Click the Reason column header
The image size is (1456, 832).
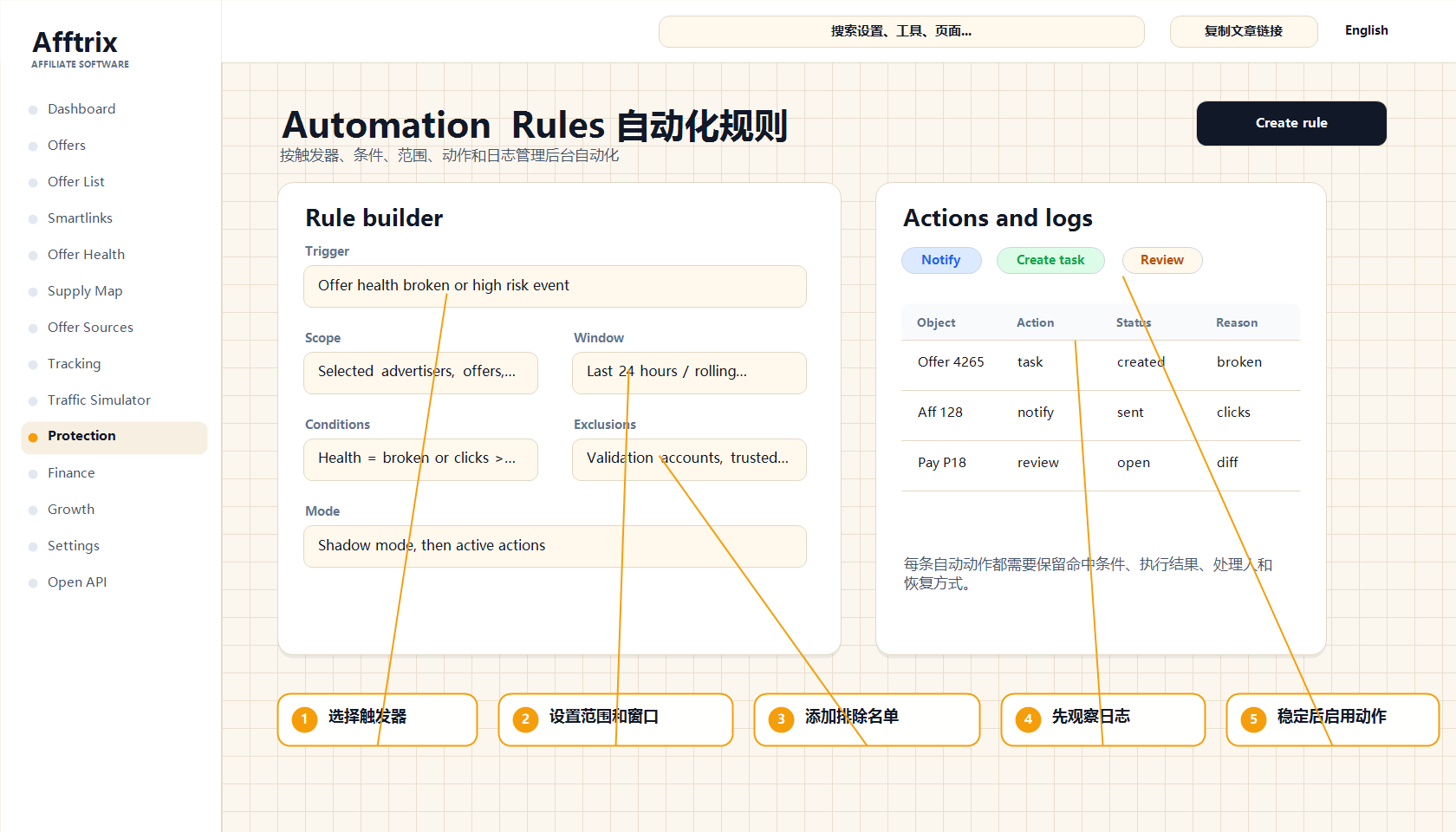point(1237,322)
